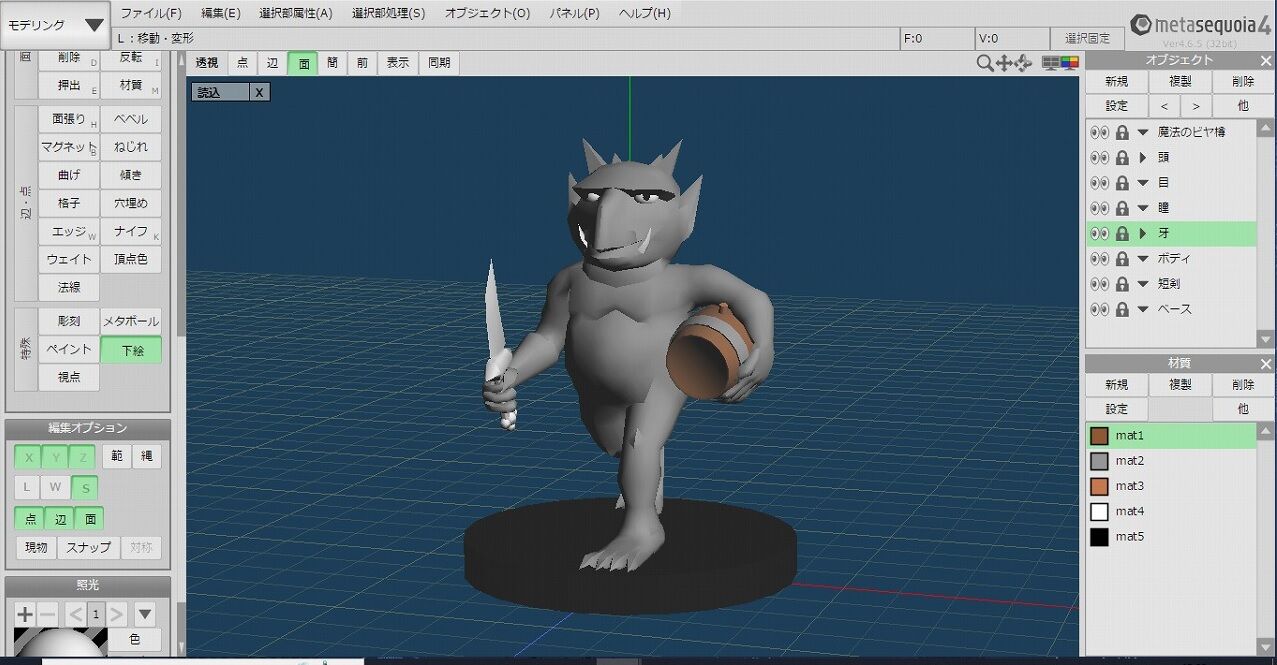Hide the 魔法のビヤ樽 object via eye icon
This screenshot has height=665, width=1277.
[1099, 132]
